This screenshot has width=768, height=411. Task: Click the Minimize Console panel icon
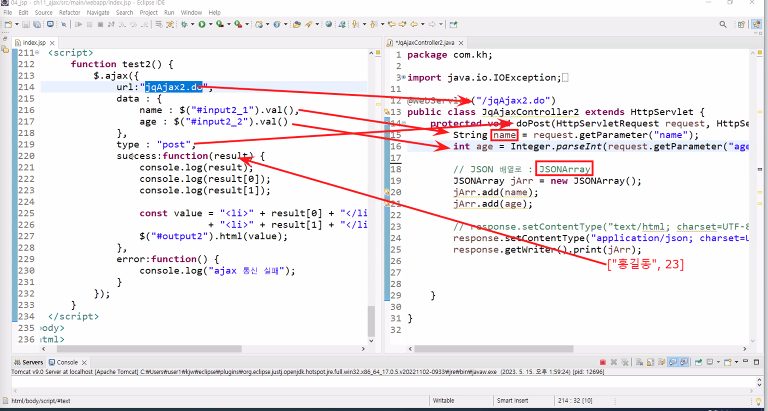745,362
